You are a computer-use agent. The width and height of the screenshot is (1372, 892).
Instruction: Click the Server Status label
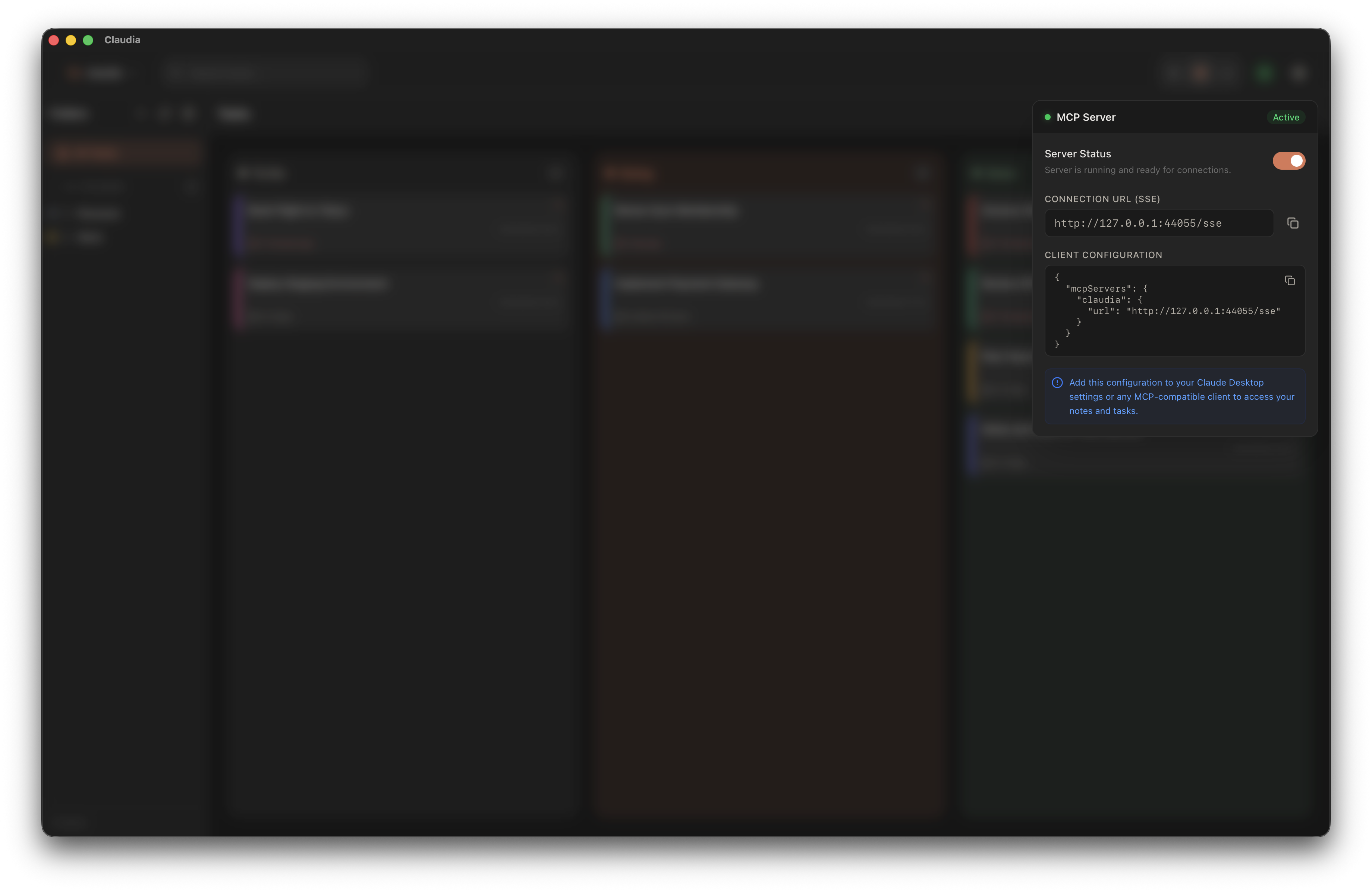pos(1077,154)
